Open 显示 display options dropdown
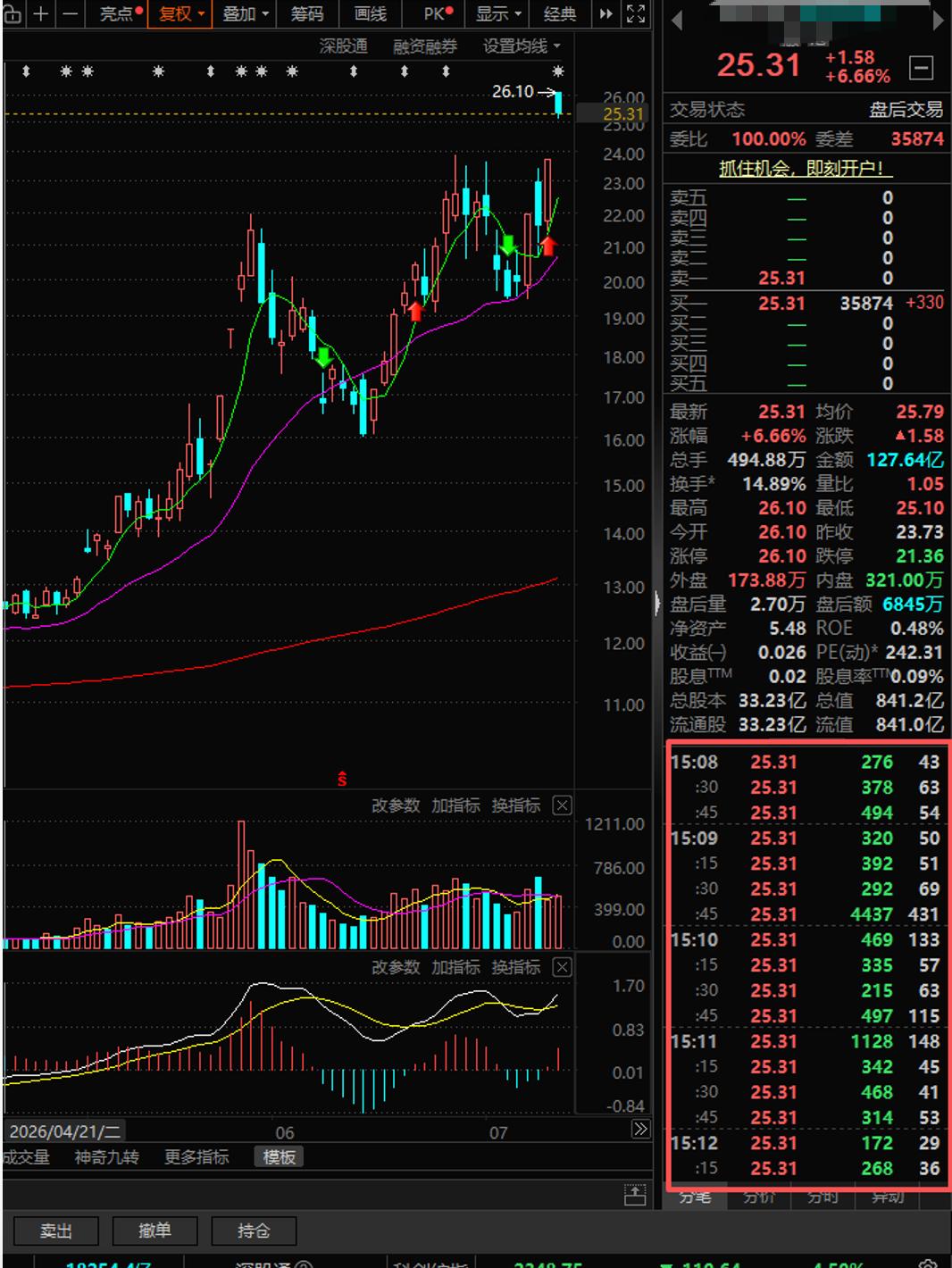This screenshot has height=1268, width=952. click(x=497, y=13)
